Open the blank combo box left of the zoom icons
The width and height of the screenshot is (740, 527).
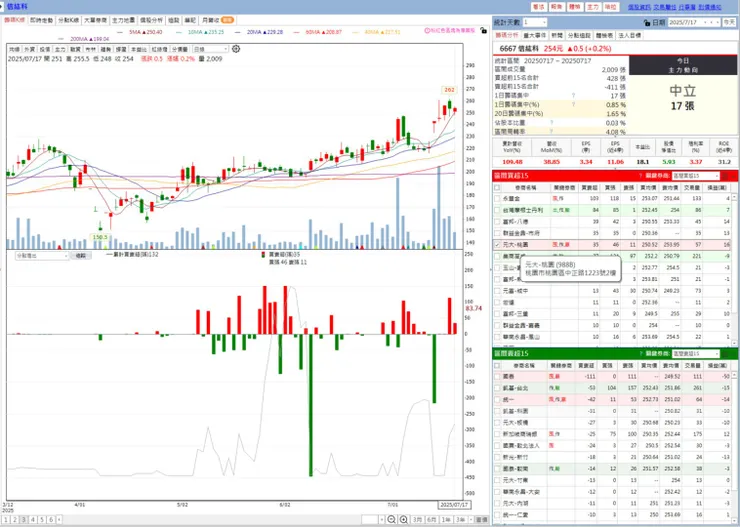[373, 519]
